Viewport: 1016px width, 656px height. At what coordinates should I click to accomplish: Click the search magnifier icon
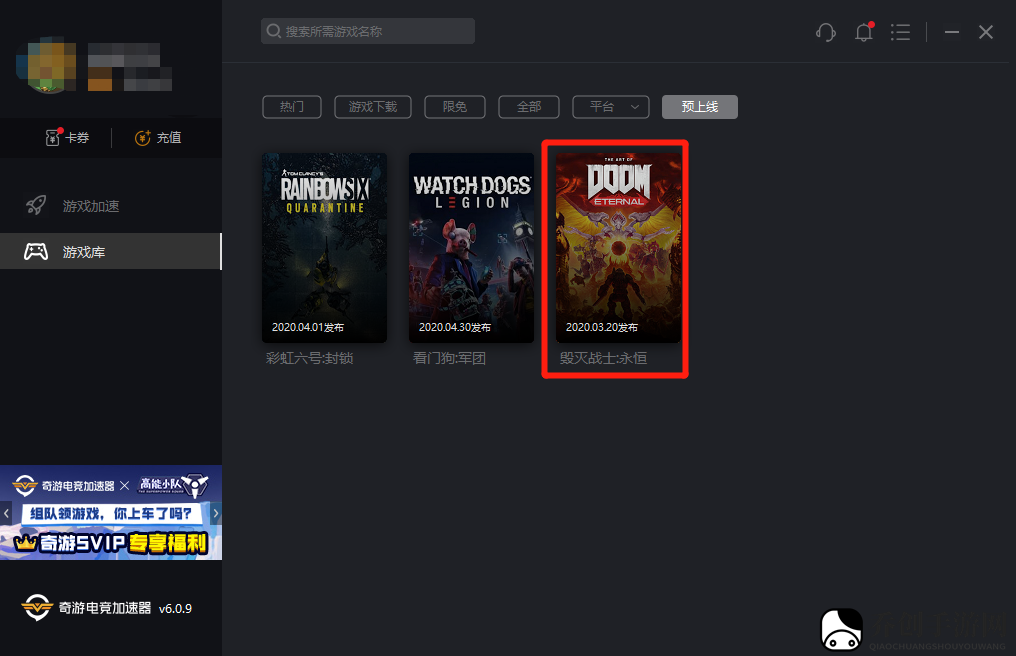coord(273,31)
